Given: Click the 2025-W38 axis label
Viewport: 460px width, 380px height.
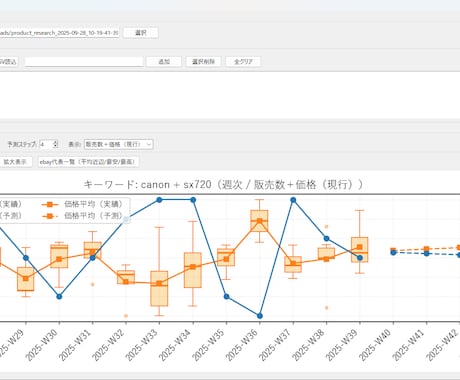Looking at the screenshot, I should point(309,345).
